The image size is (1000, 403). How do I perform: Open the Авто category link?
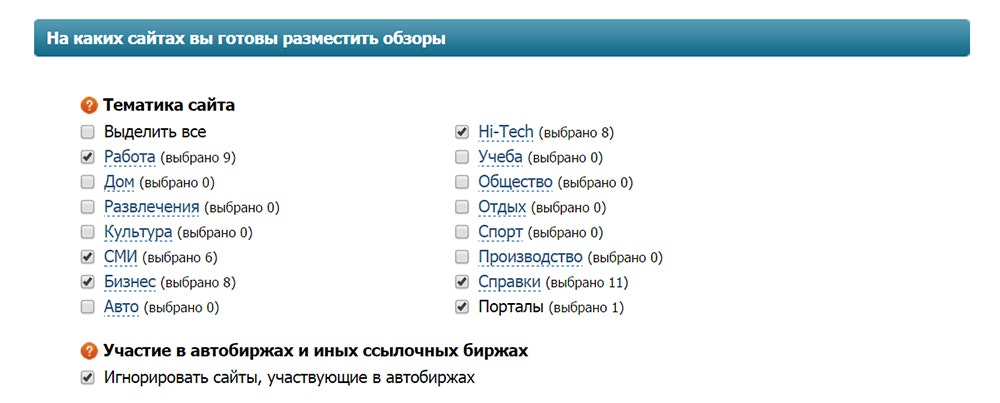pos(120,307)
